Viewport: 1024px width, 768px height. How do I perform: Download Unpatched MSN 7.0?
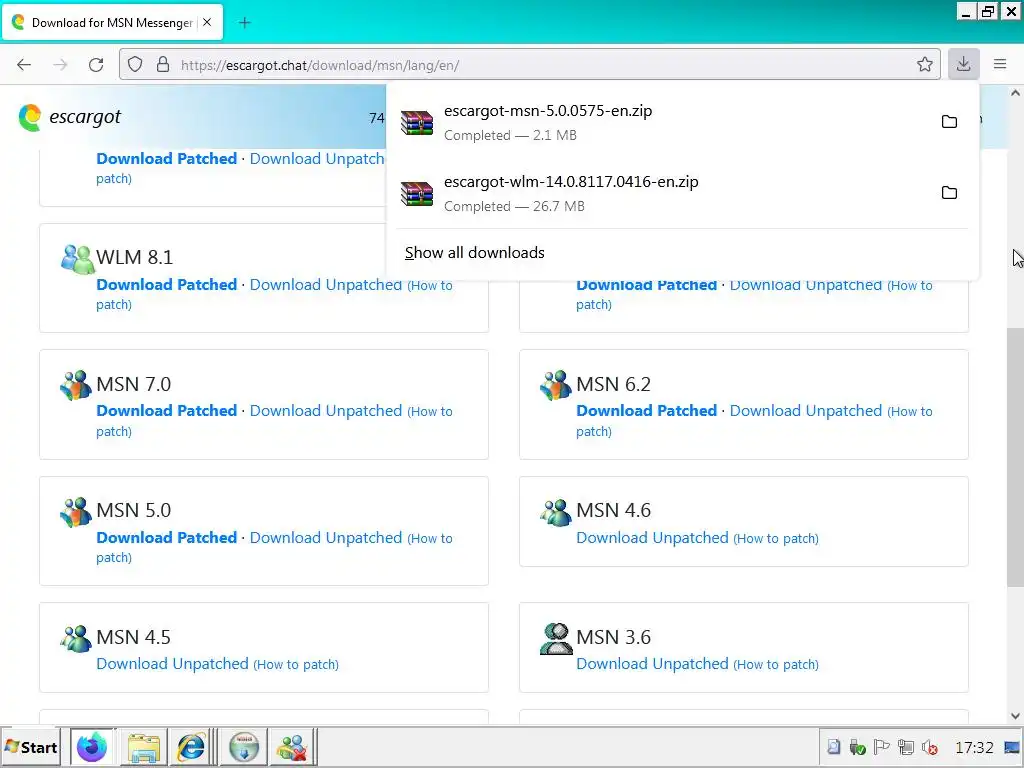pyautogui.click(x=326, y=411)
